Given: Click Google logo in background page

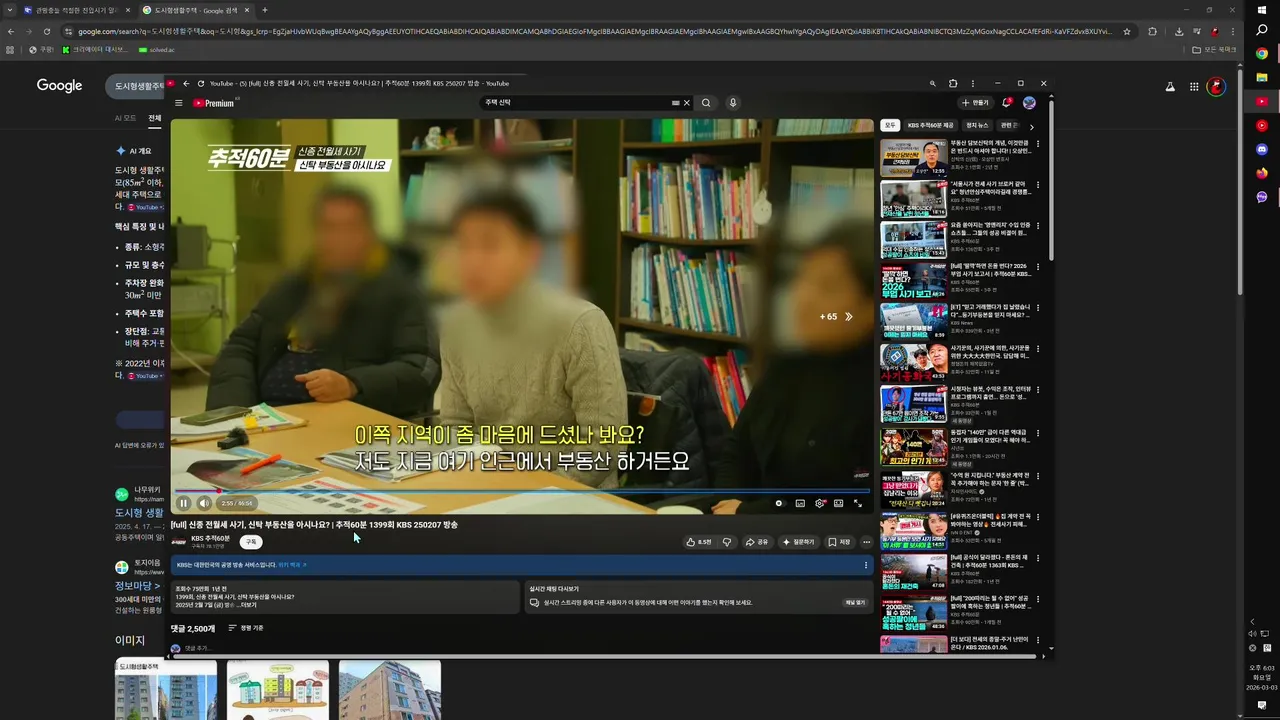Looking at the screenshot, I should click(x=60, y=86).
